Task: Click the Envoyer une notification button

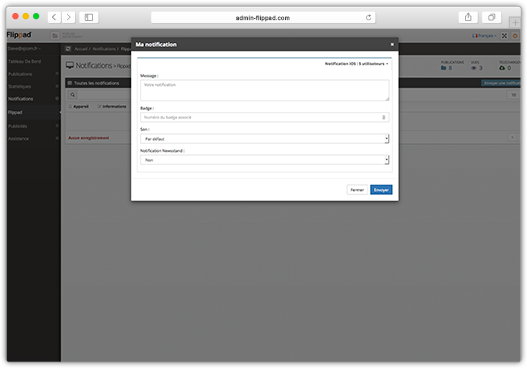Action: coord(501,83)
